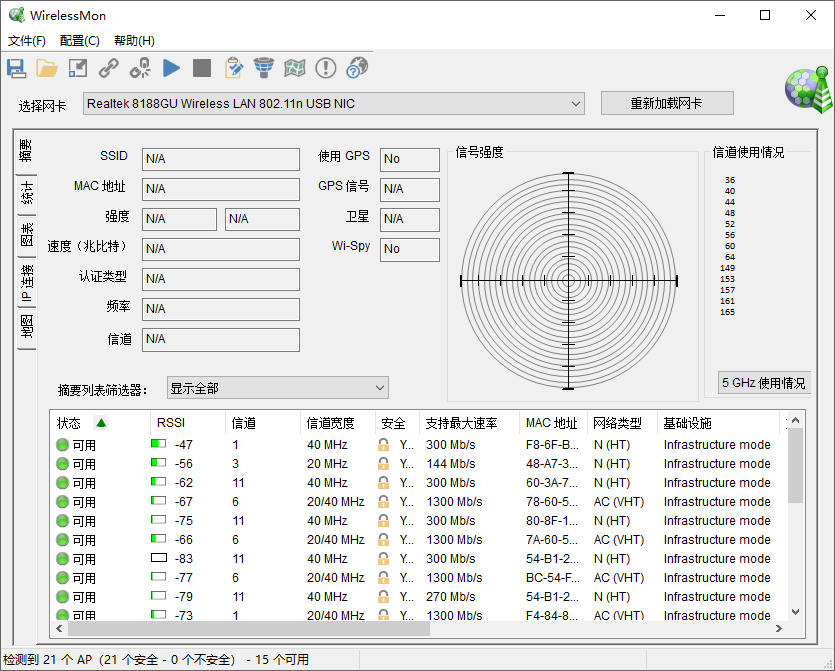
Task: Click the horizontal scrollbar right arrow
Action: [779, 628]
